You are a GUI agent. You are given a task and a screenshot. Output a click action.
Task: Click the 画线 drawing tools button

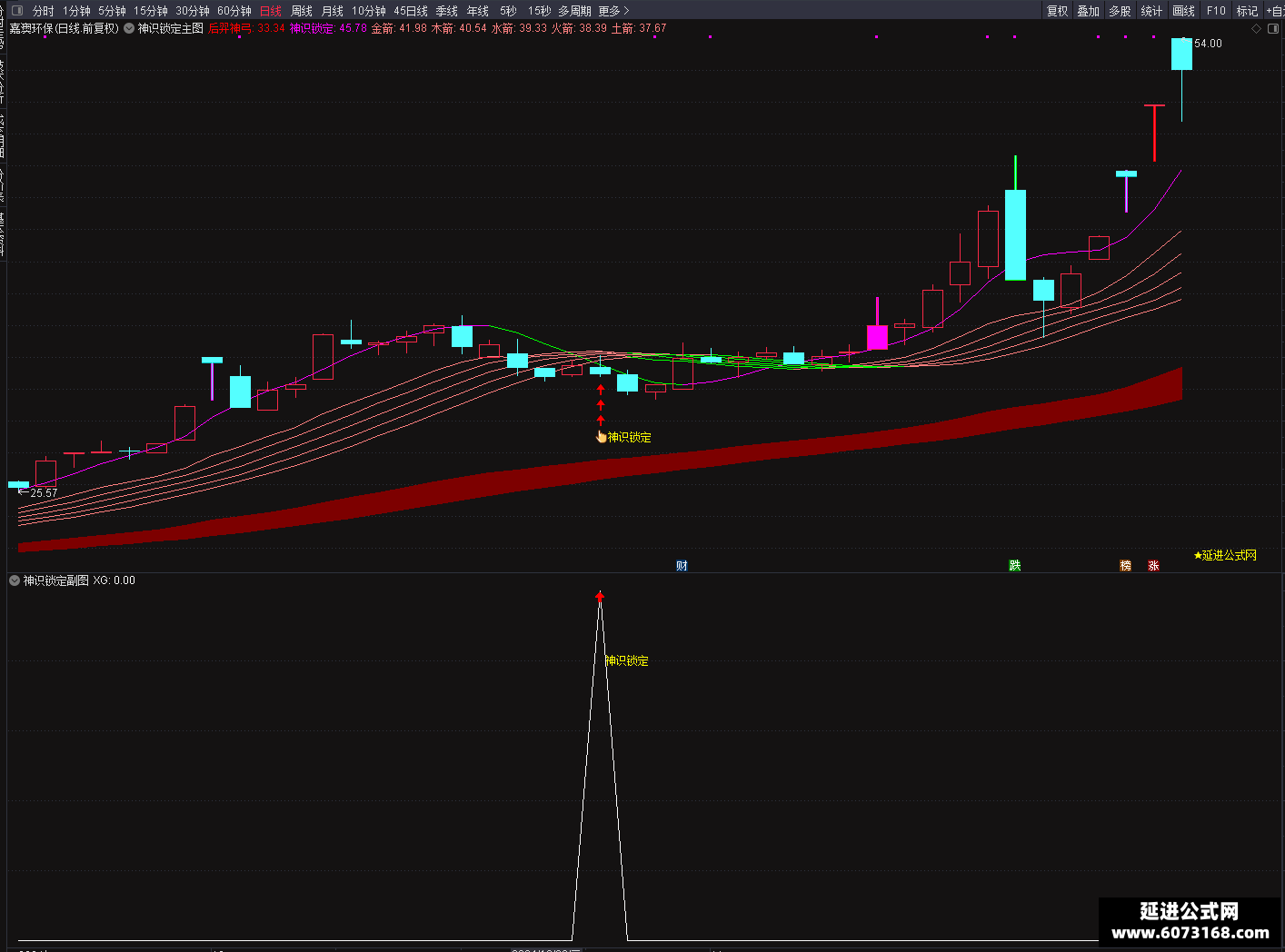point(1183,11)
